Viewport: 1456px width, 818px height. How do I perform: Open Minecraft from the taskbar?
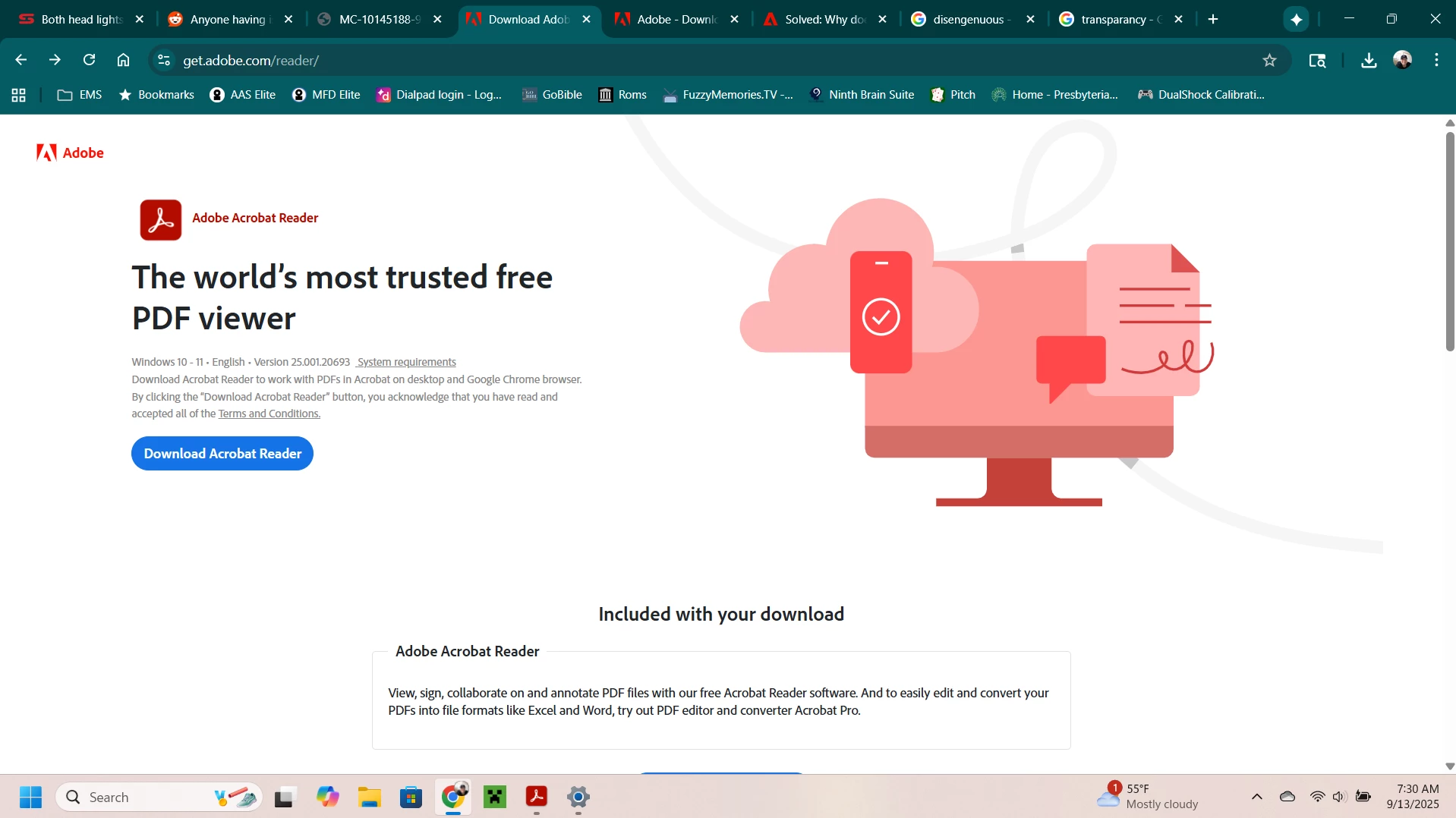click(x=495, y=797)
